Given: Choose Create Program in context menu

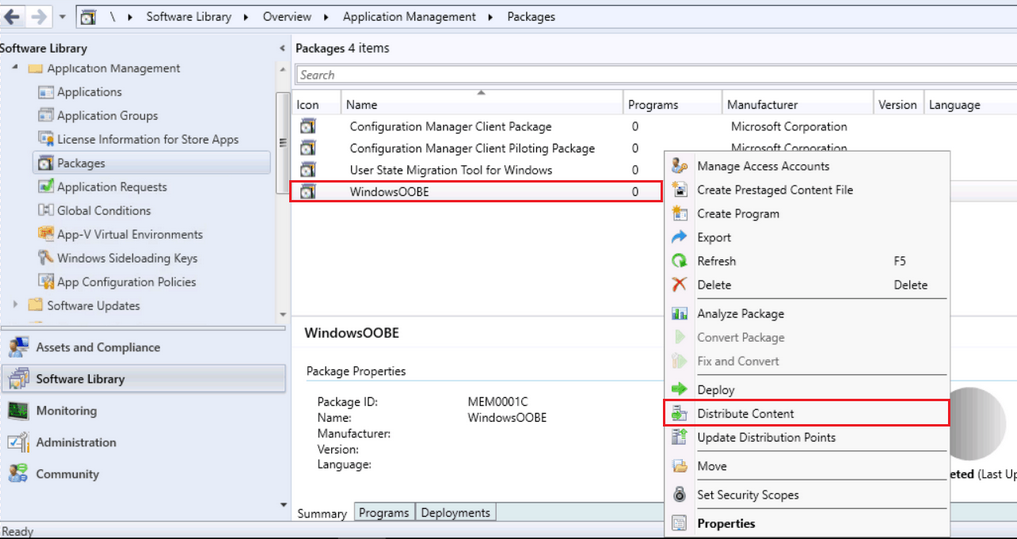Looking at the screenshot, I should [x=807, y=213].
